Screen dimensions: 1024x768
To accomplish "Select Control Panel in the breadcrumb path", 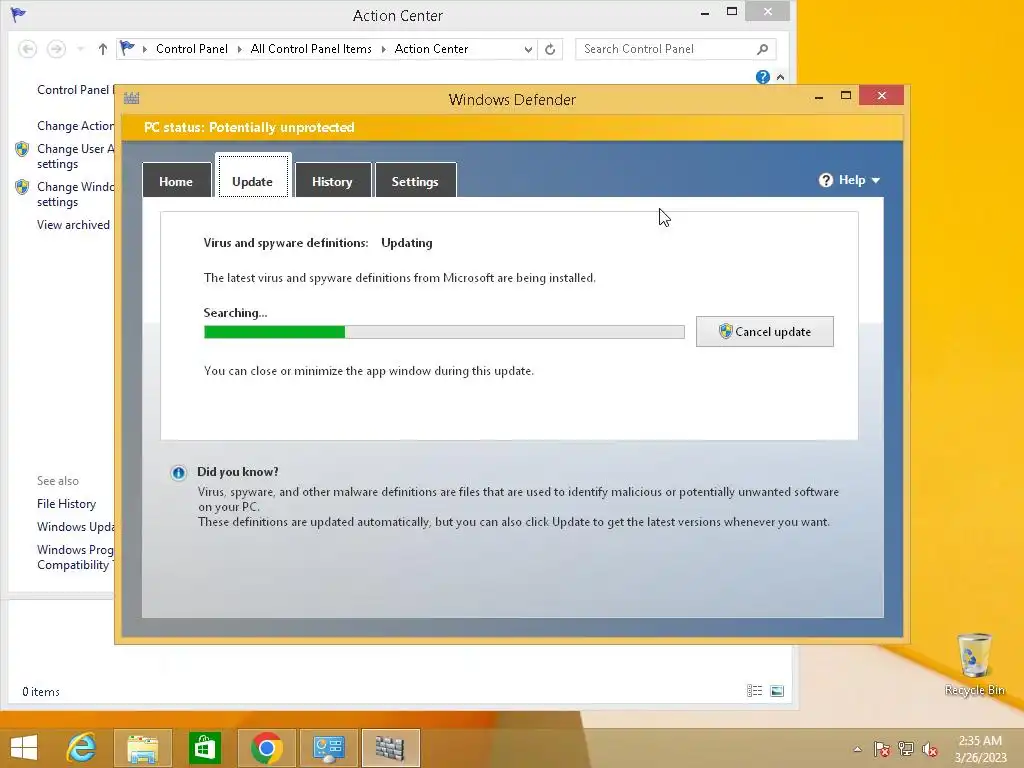I will tap(192, 49).
